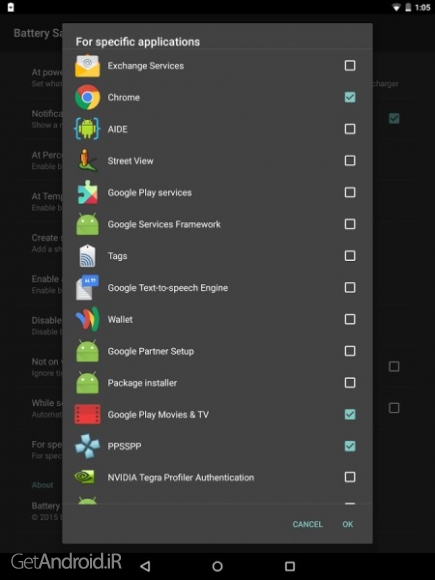Uncheck the Chrome checkbox

point(350,97)
